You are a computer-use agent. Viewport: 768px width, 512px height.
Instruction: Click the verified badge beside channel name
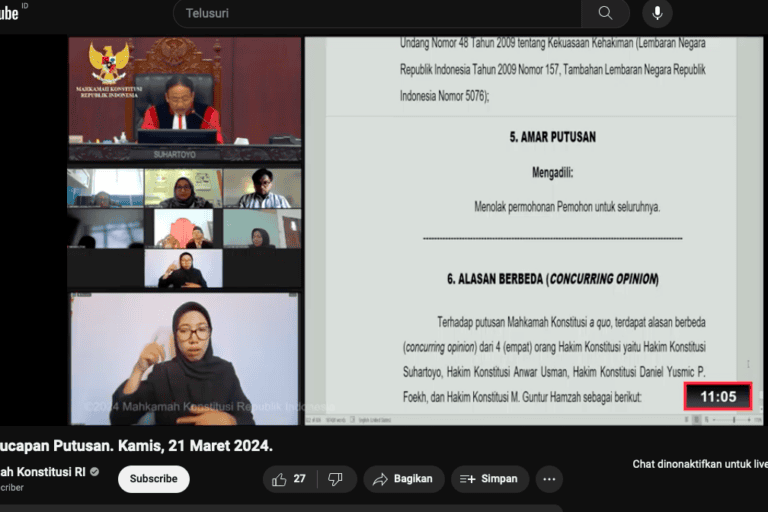95,471
